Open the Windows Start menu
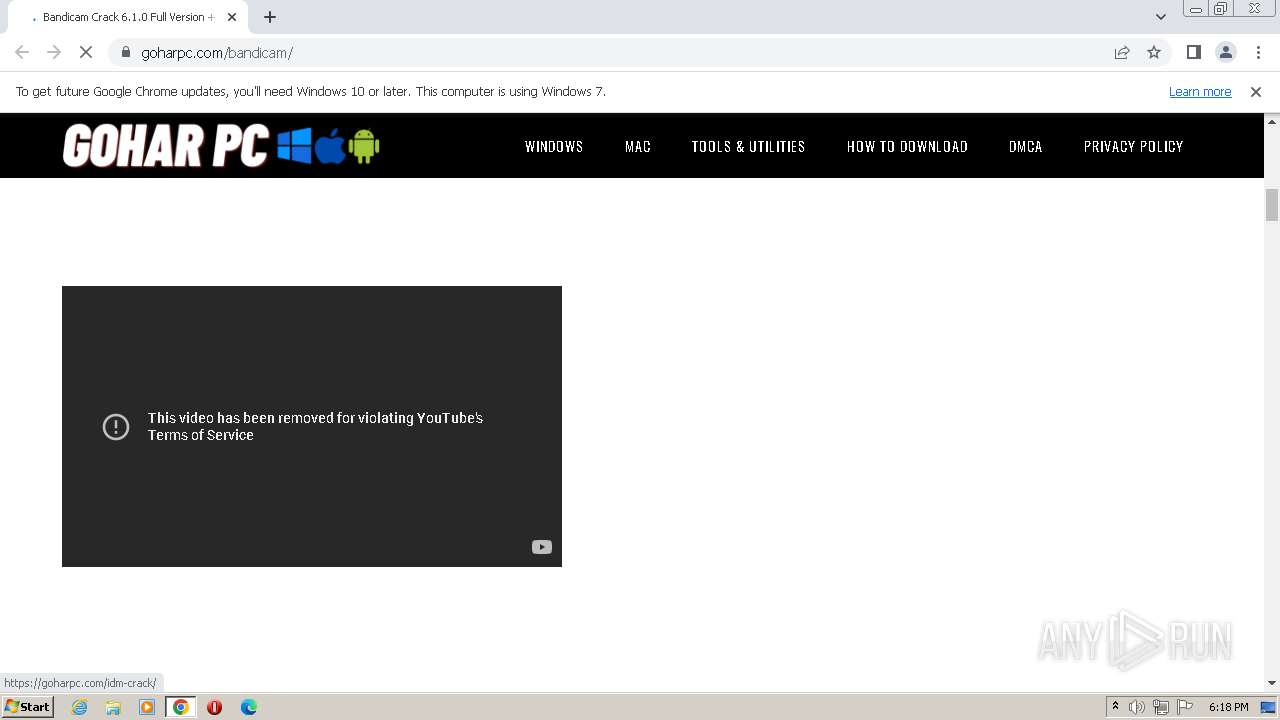Screen dimensions: 1280x720 pyautogui.click(x=28, y=707)
